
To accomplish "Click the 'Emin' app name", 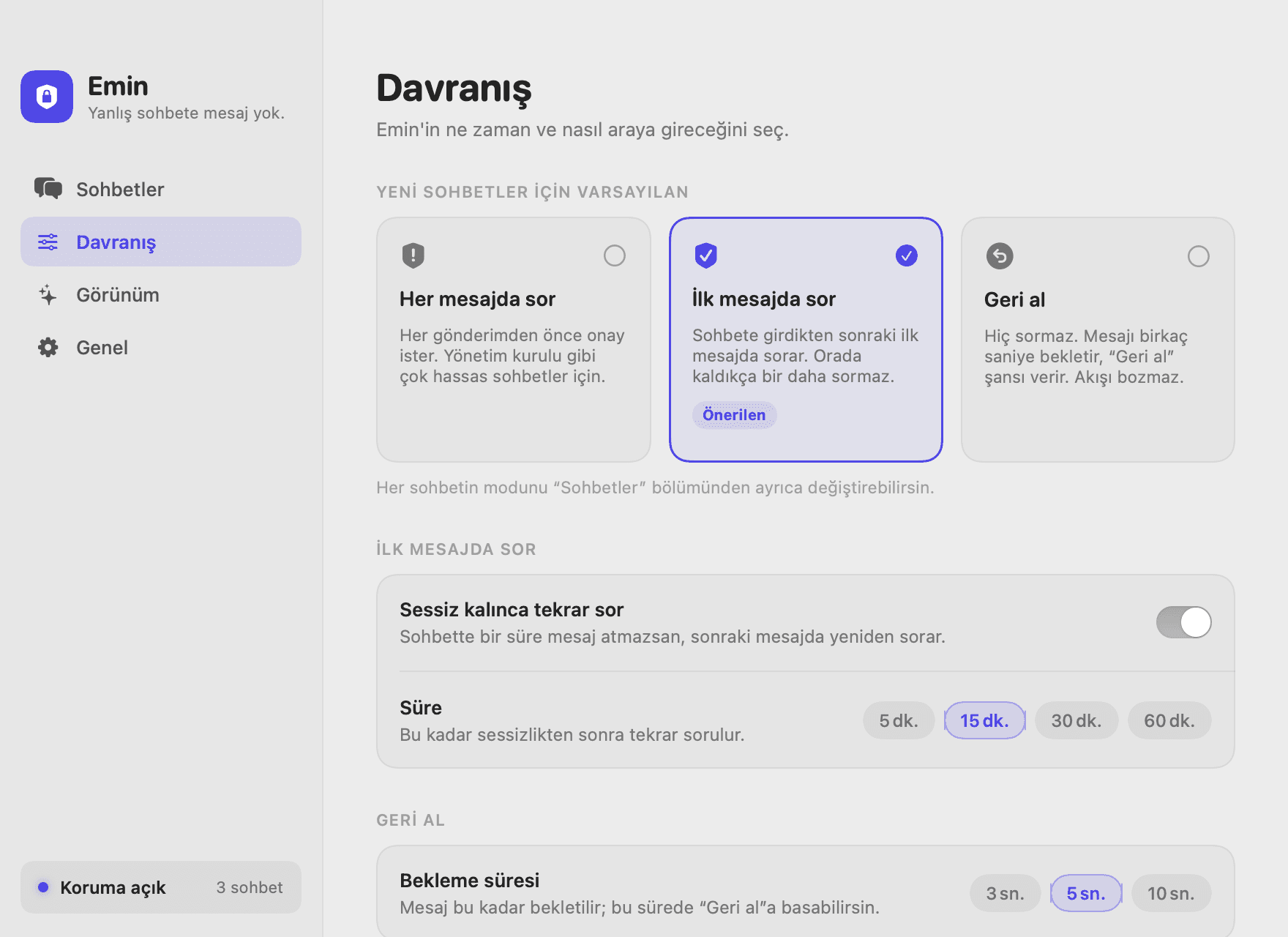I will point(118,86).
